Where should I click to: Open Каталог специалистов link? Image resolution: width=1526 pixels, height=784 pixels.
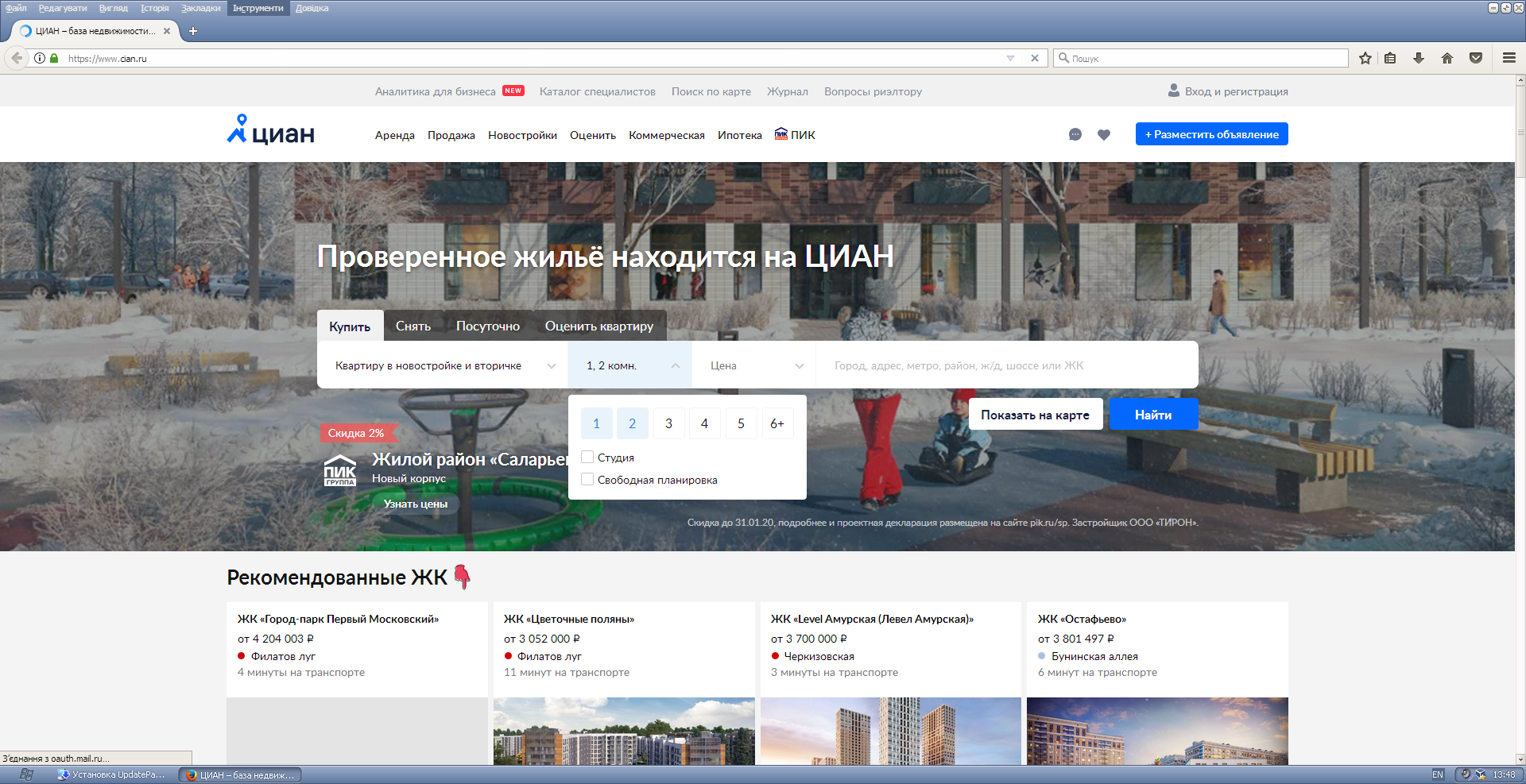click(x=598, y=91)
